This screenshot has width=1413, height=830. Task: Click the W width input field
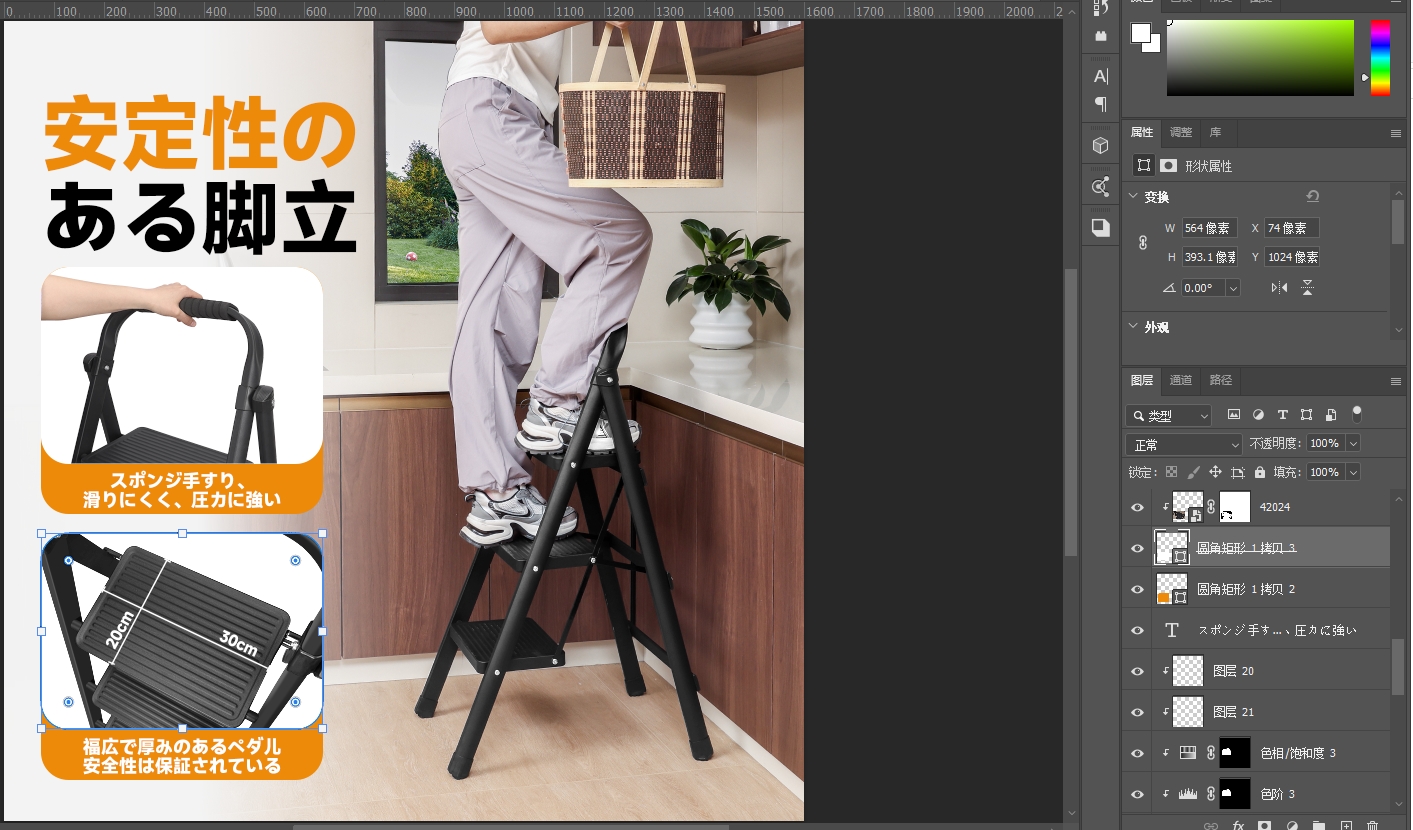coord(1209,228)
